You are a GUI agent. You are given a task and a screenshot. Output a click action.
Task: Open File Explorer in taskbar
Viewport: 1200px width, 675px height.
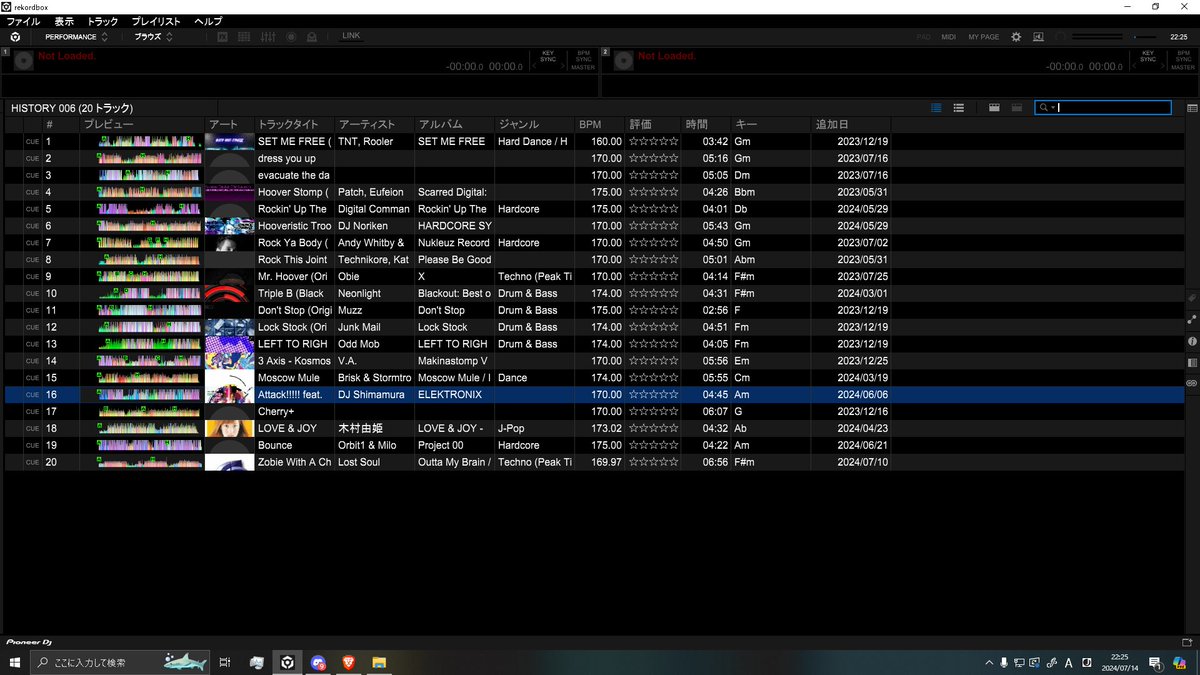pyautogui.click(x=379, y=662)
